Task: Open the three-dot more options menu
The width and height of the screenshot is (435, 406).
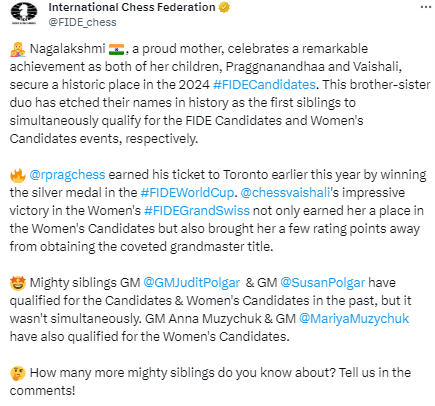Action: coord(426,7)
